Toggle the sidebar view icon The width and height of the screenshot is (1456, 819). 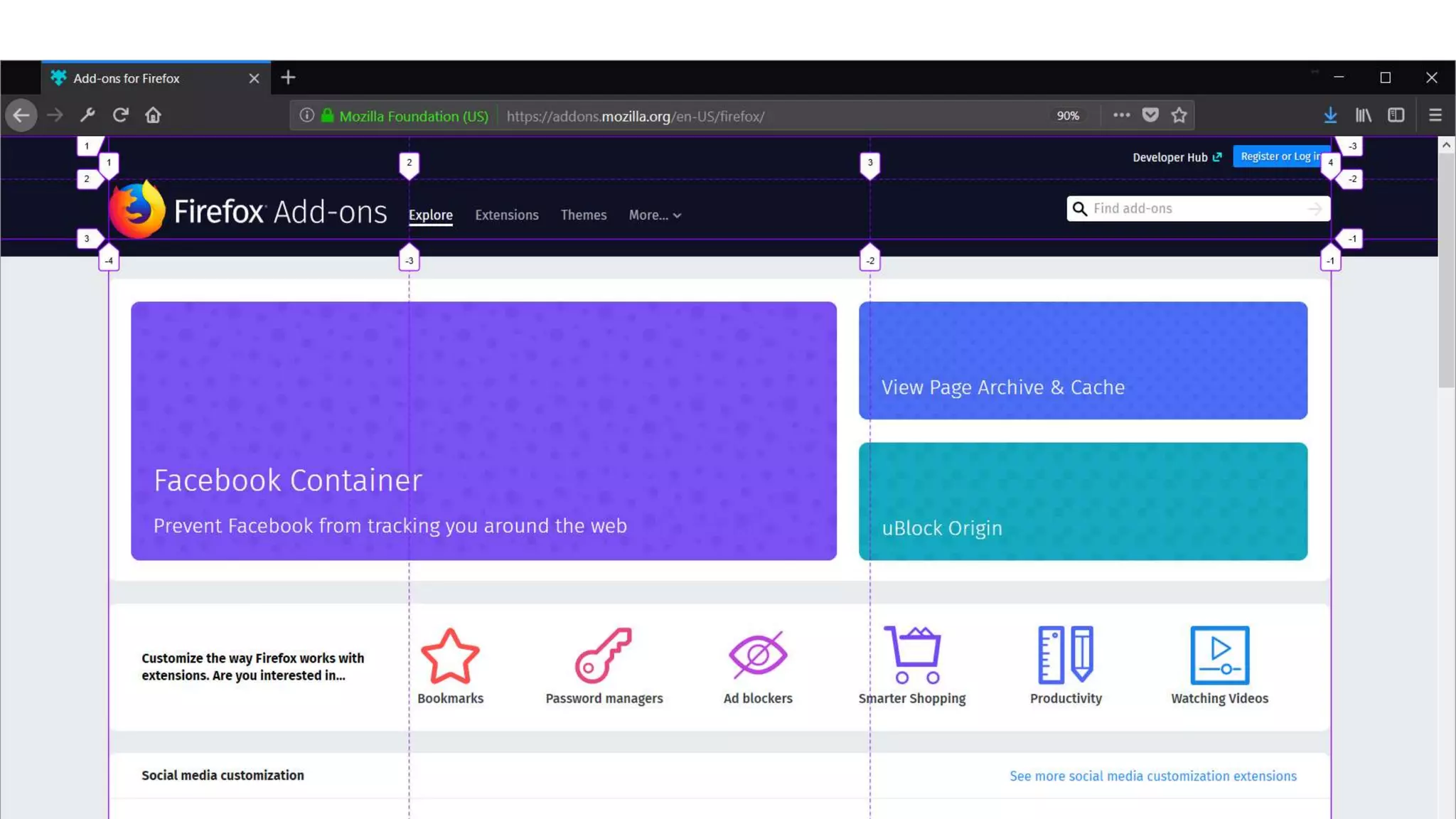pyautogui.click(x=1396, y=115)
